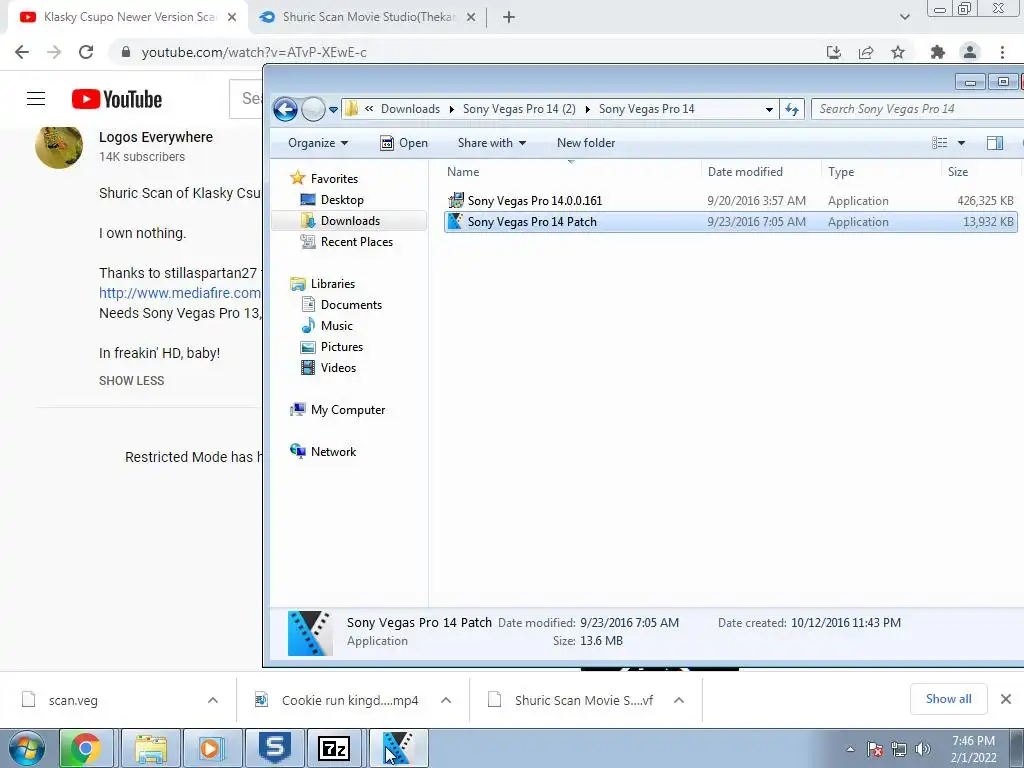Bookmark this page with the star icon
Screen dimensions: 1024x768
[898, 52]
